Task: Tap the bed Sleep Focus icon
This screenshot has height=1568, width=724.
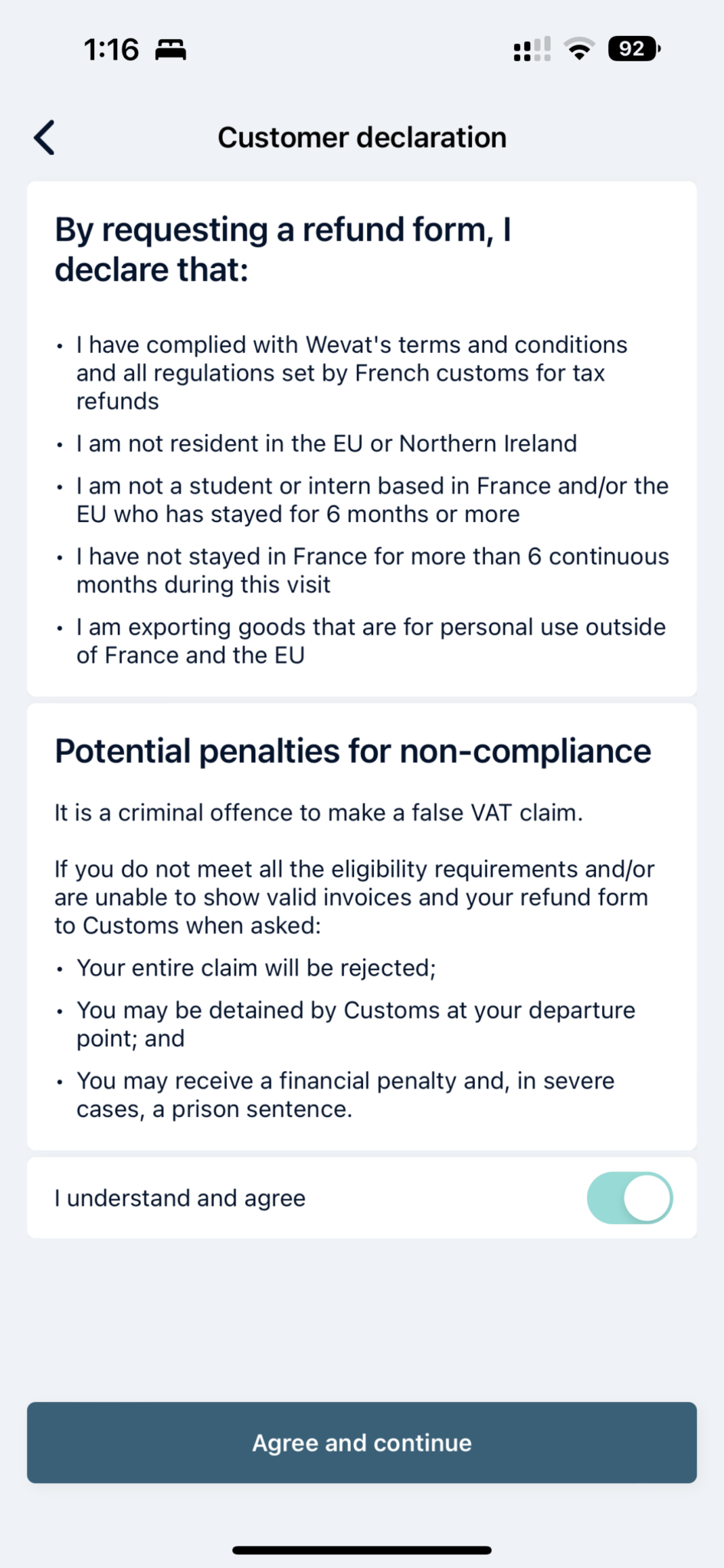Action: [x=170, y=51]
